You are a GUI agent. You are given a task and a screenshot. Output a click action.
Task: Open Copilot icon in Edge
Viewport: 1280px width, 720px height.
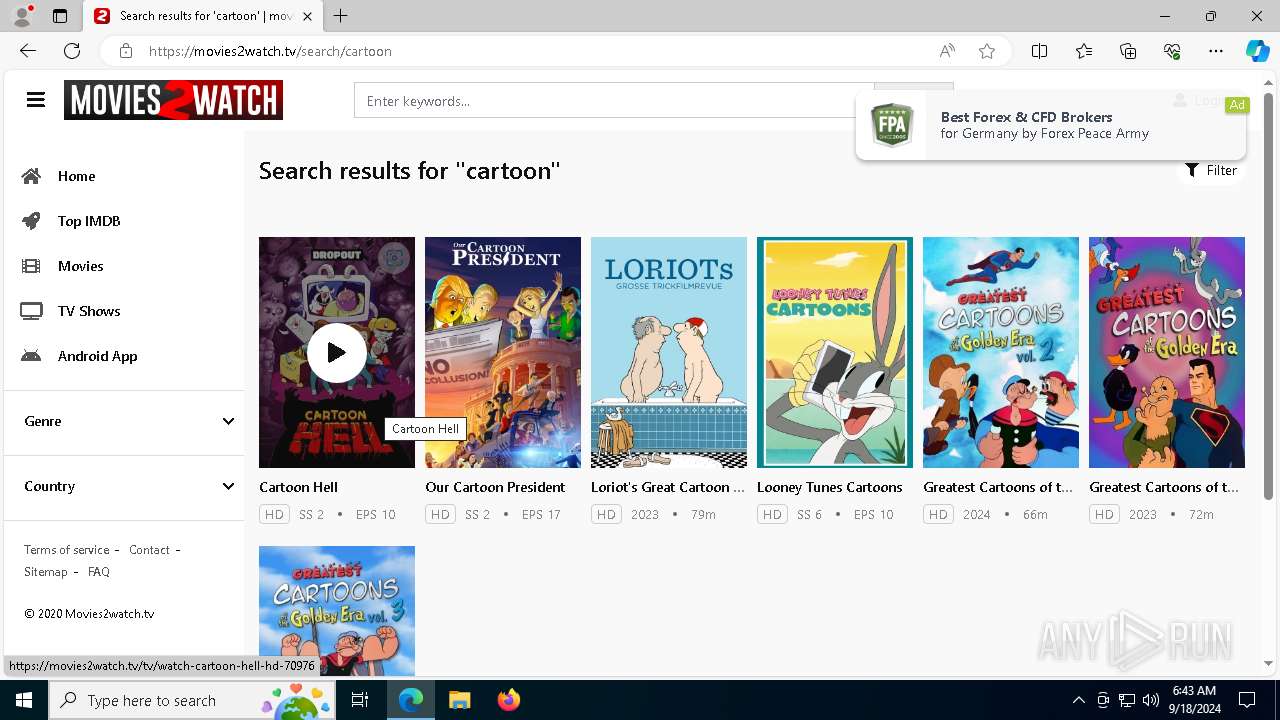click(x=1257, y=51)
